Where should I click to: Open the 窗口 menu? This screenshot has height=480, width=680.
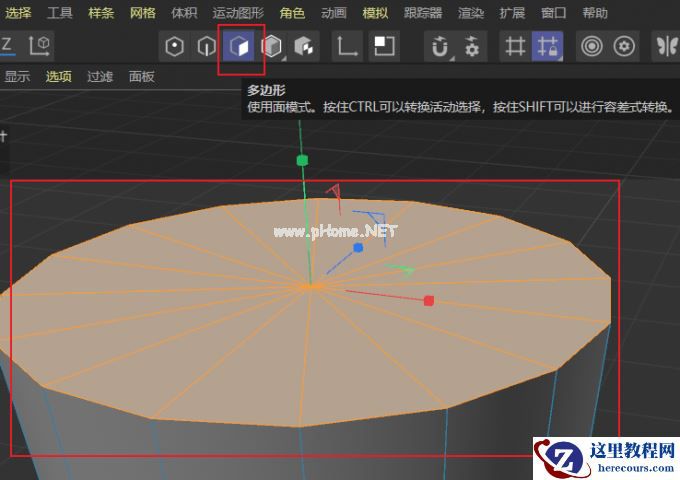[x=553, y=13]
